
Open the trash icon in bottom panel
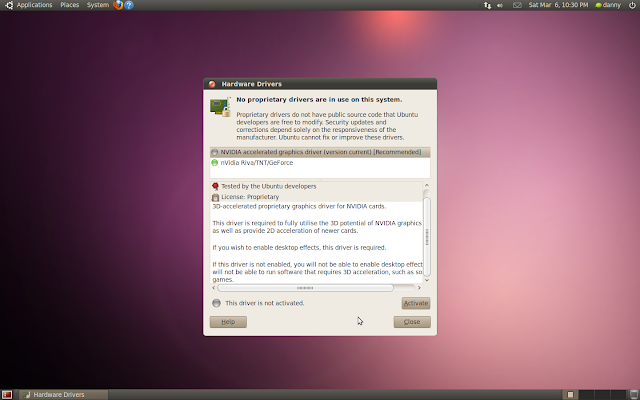633,394
